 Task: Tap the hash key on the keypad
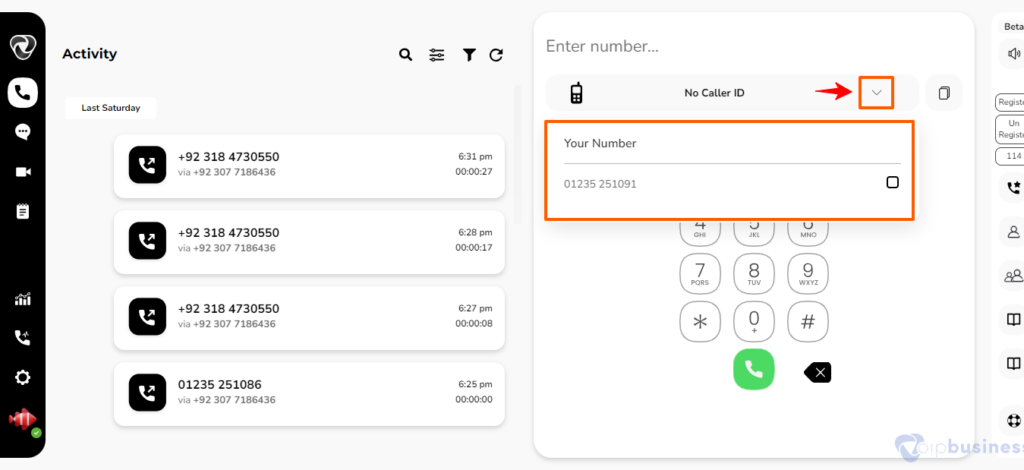tap(808, 321)
